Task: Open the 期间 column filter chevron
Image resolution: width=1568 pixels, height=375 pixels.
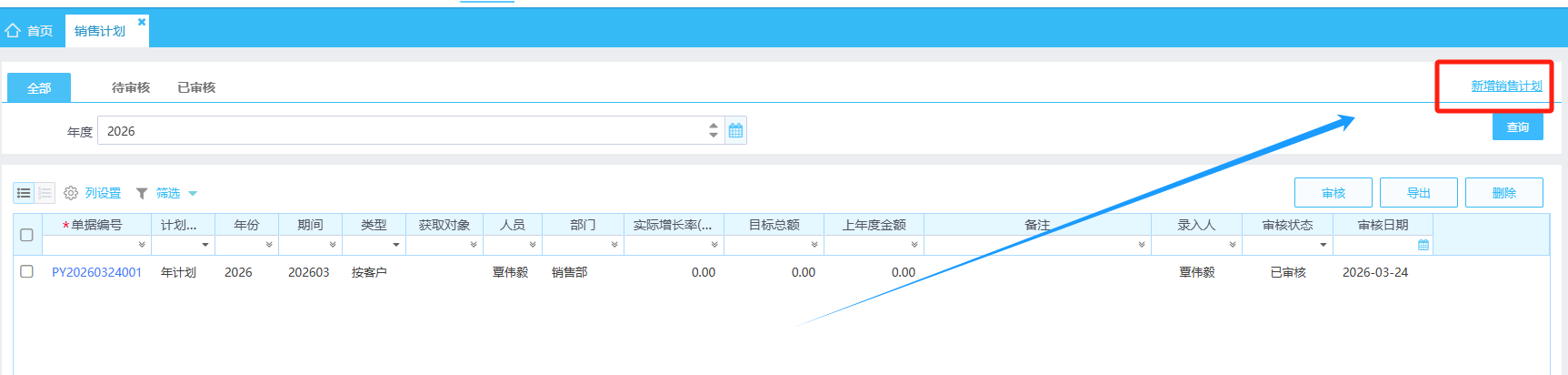Action: [x=333, y=245]
